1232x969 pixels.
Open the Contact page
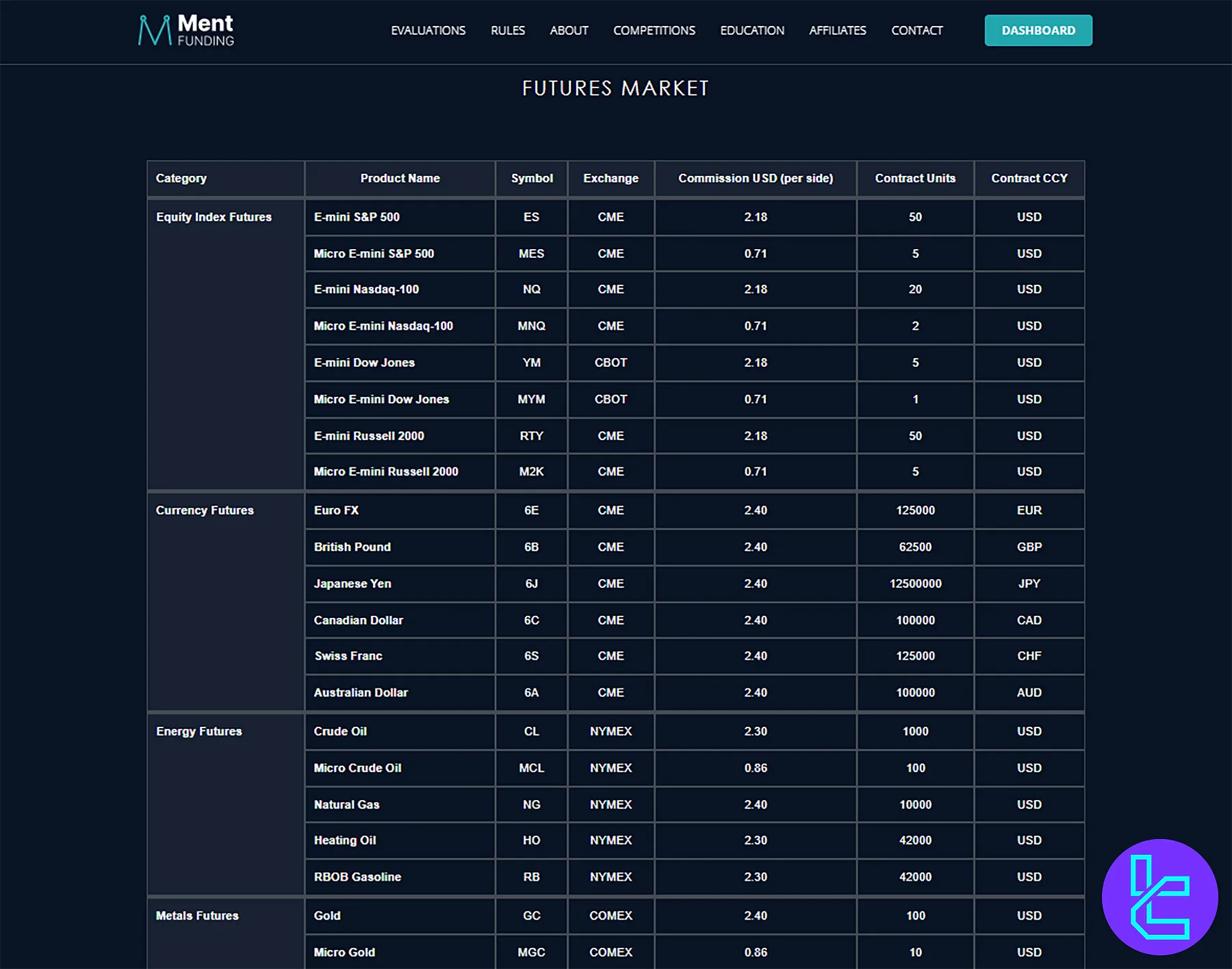point(917,31)
